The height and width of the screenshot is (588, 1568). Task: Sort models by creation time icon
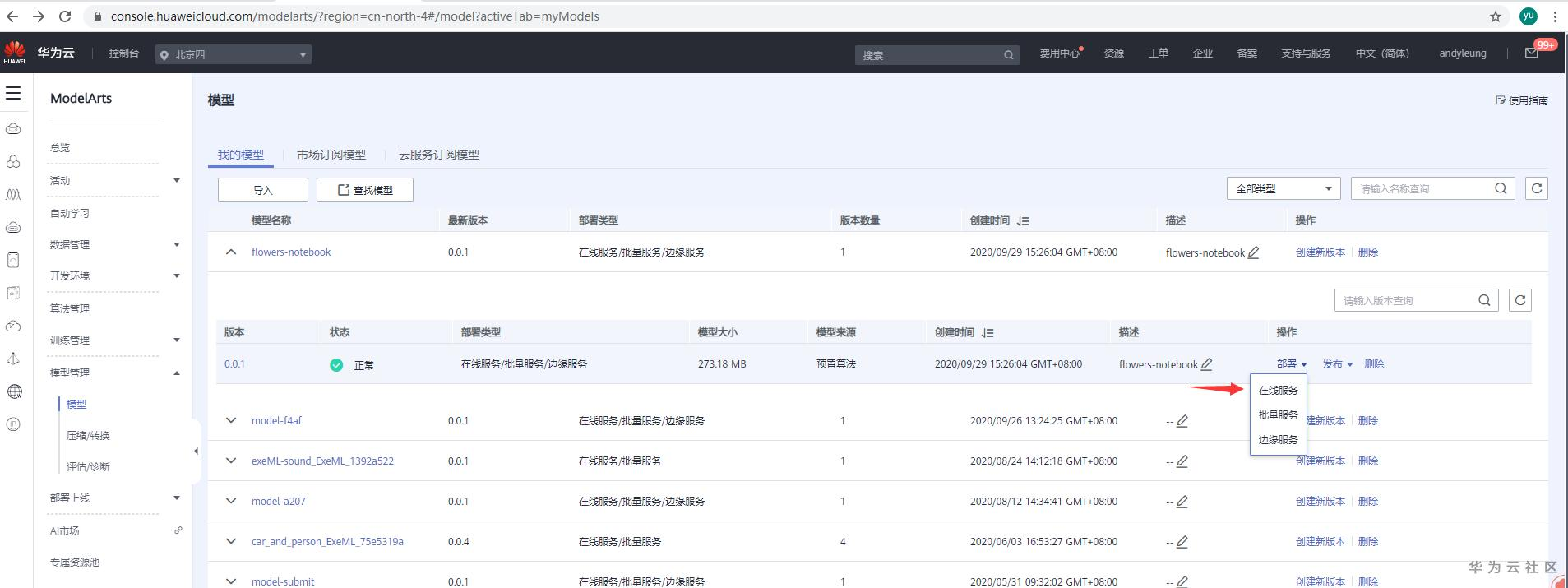pos(1023,221)
